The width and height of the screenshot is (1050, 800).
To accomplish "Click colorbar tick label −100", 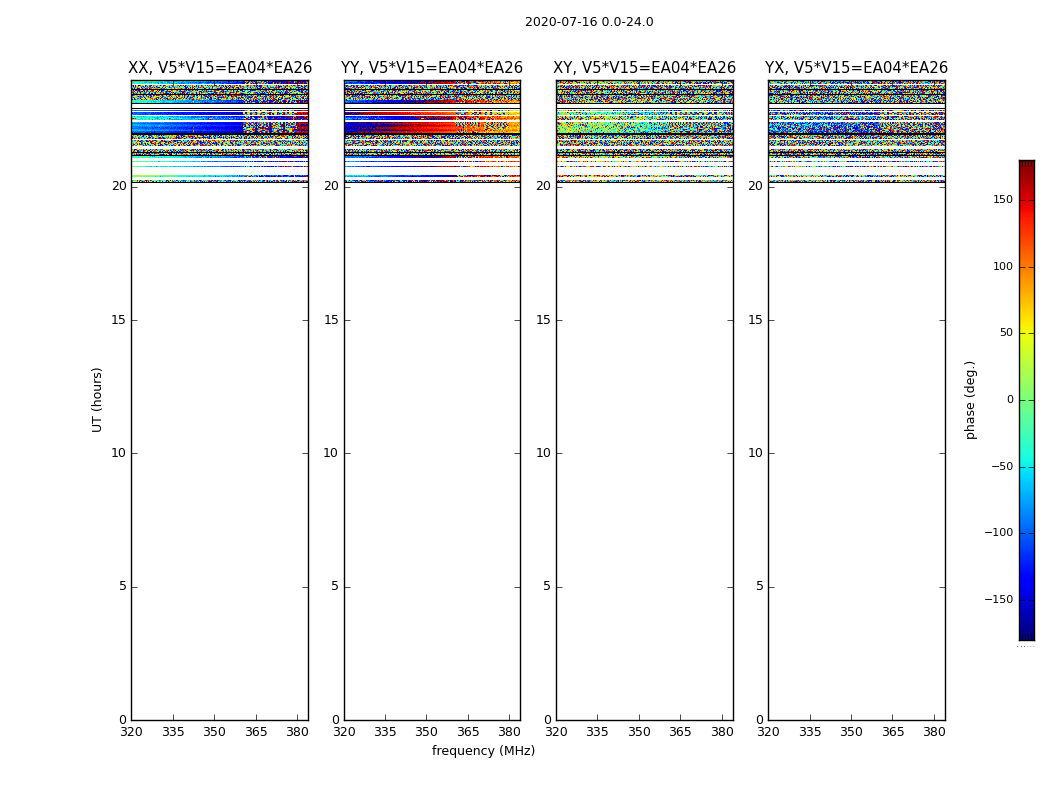I will (998, 532).
